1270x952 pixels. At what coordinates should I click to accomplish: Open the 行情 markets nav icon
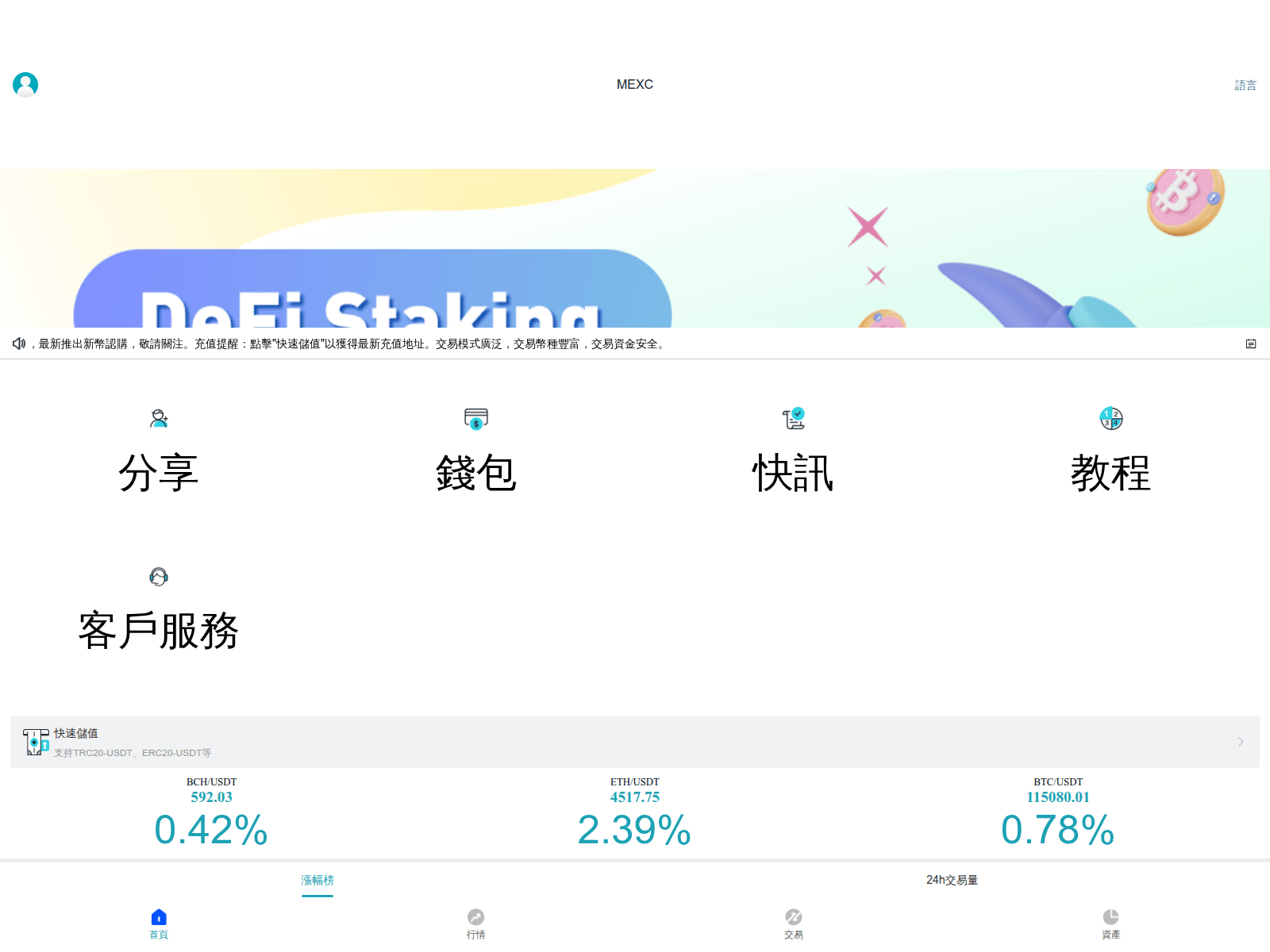coord(475,916)
